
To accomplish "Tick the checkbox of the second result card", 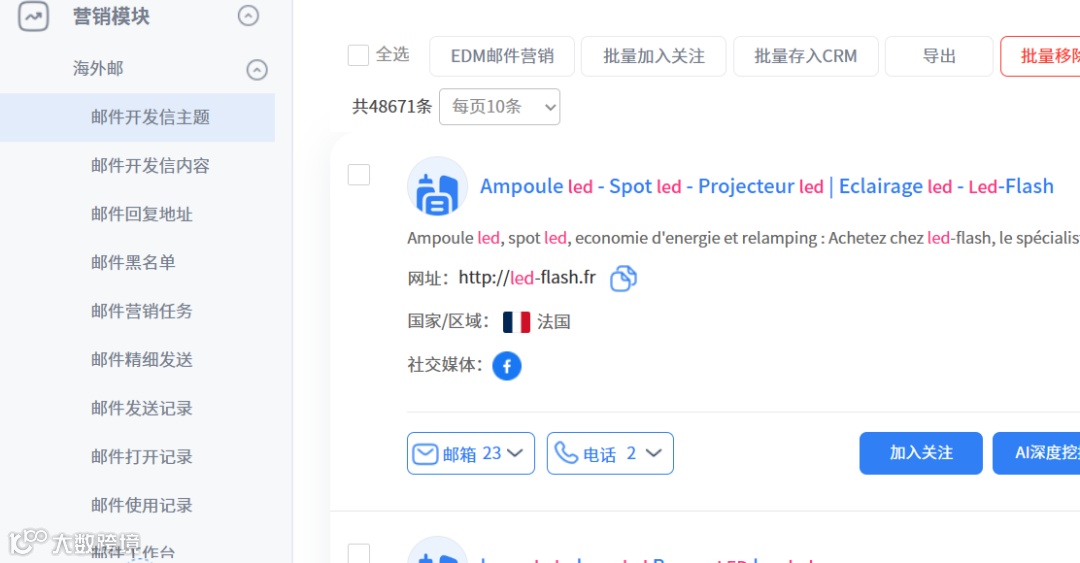I will pos(359,553).
